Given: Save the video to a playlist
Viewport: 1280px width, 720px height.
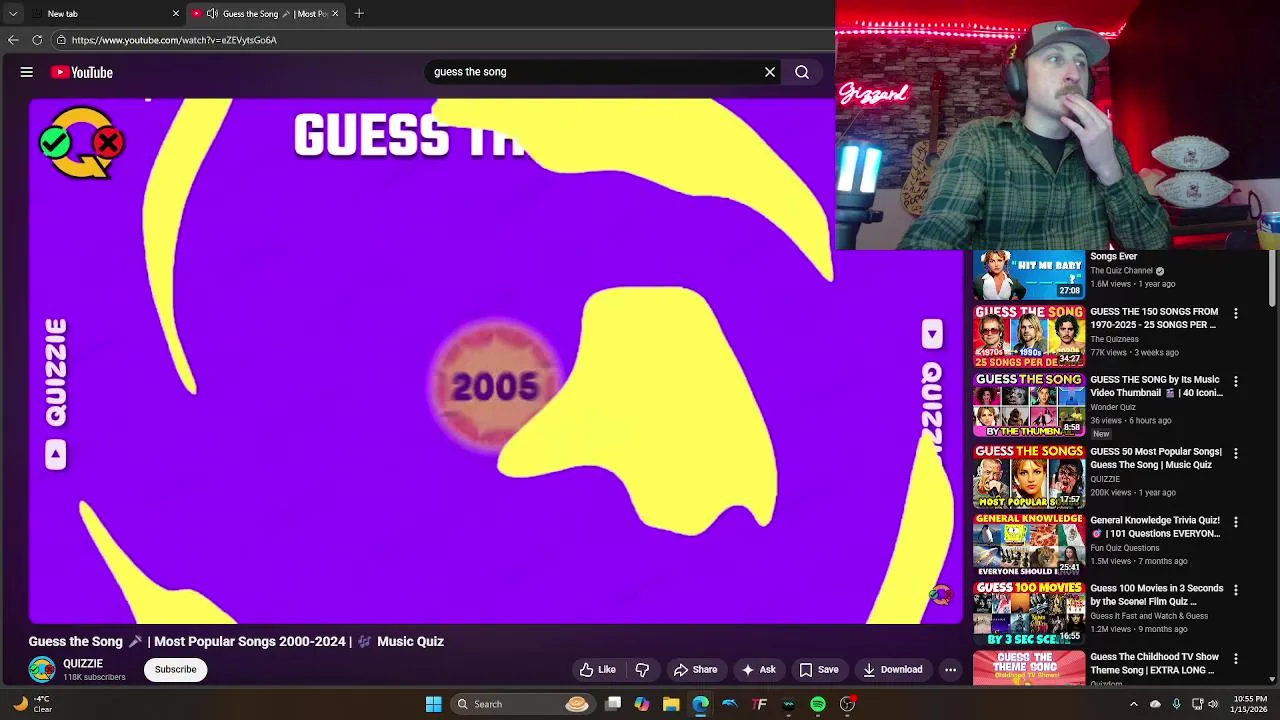Looking at the screenshot, I should 818,670.
